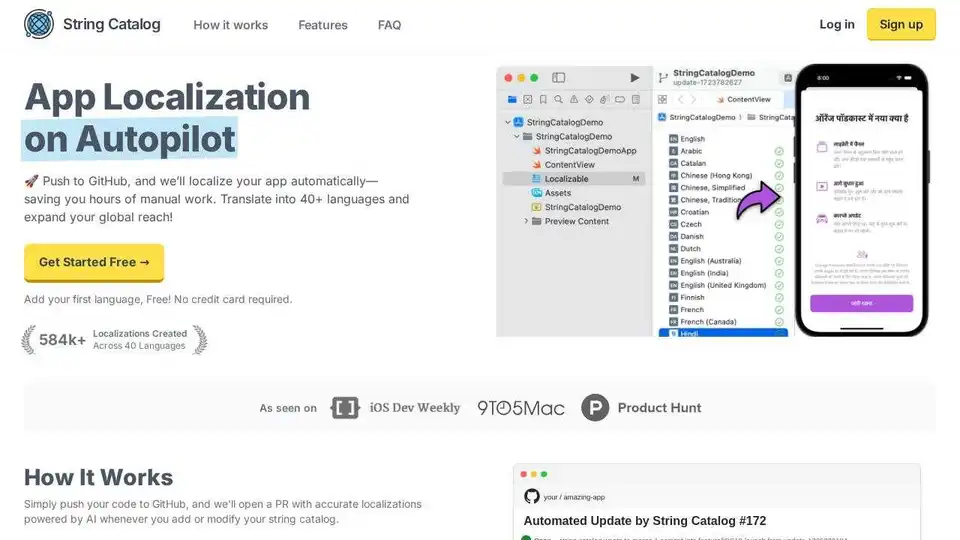Click the Xcode branch icon beside StringCatalogDemo
960x540 pixels.
coord(663,78)
